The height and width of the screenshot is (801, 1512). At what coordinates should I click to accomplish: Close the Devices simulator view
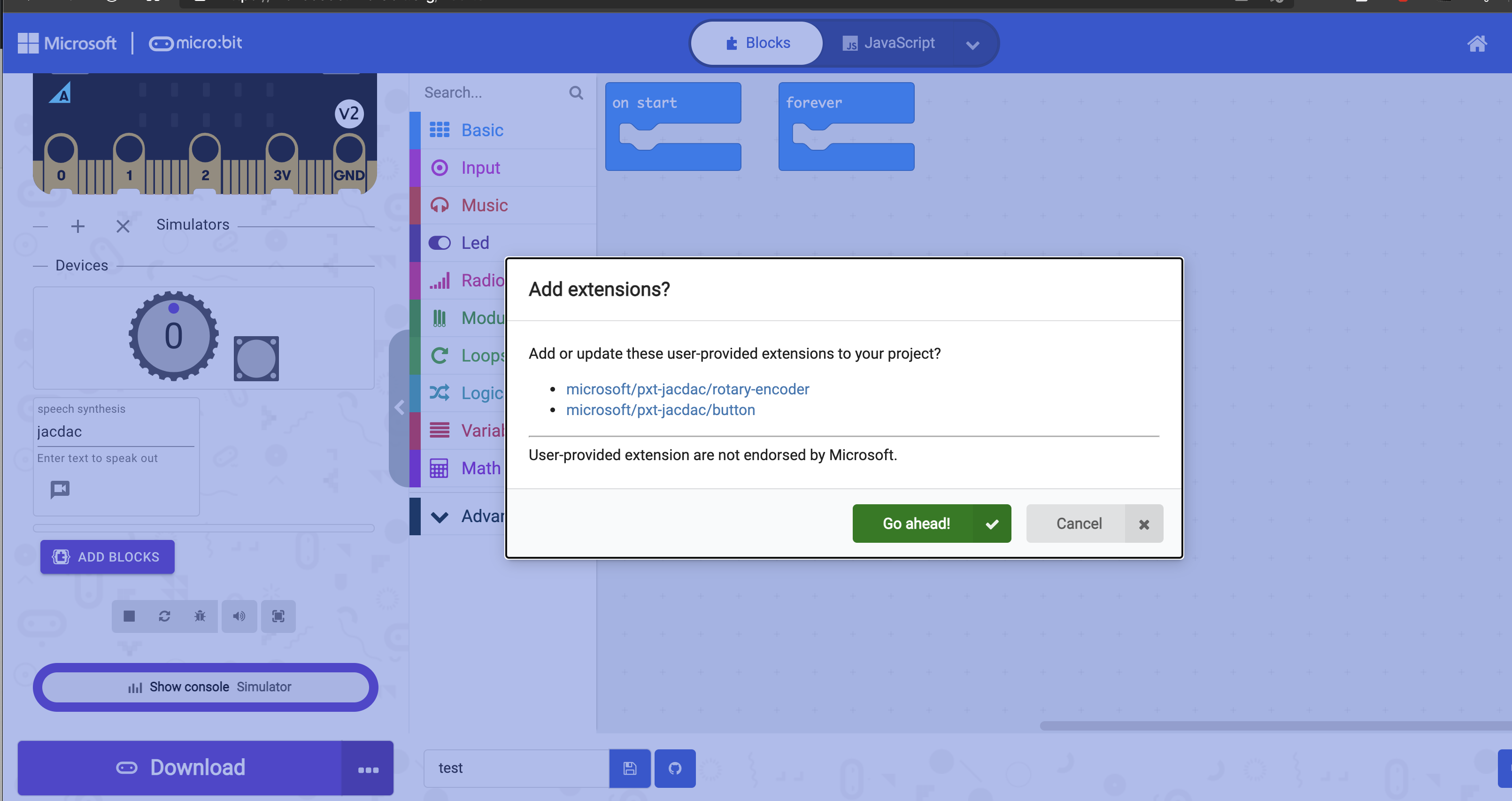[x=123, y=226]
